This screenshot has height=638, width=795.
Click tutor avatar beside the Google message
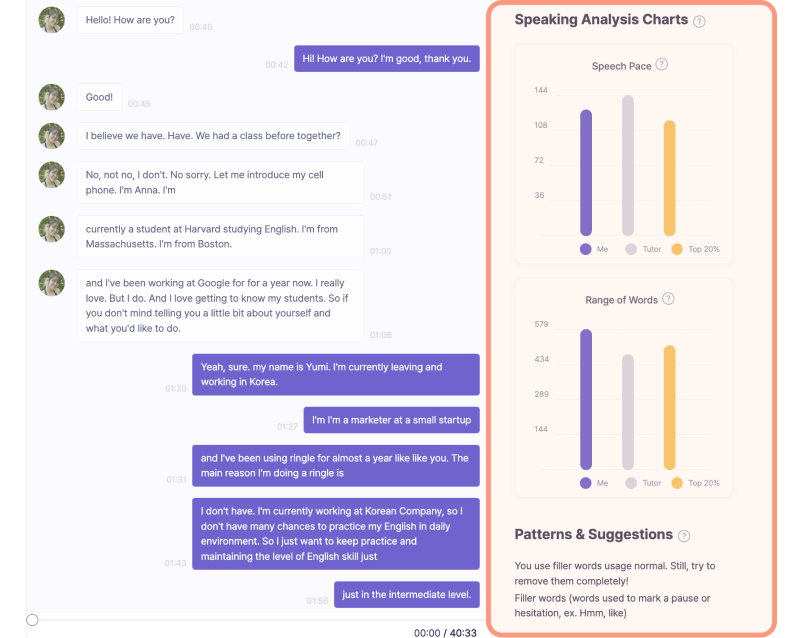pyautogui.click(x=52, y=283)
